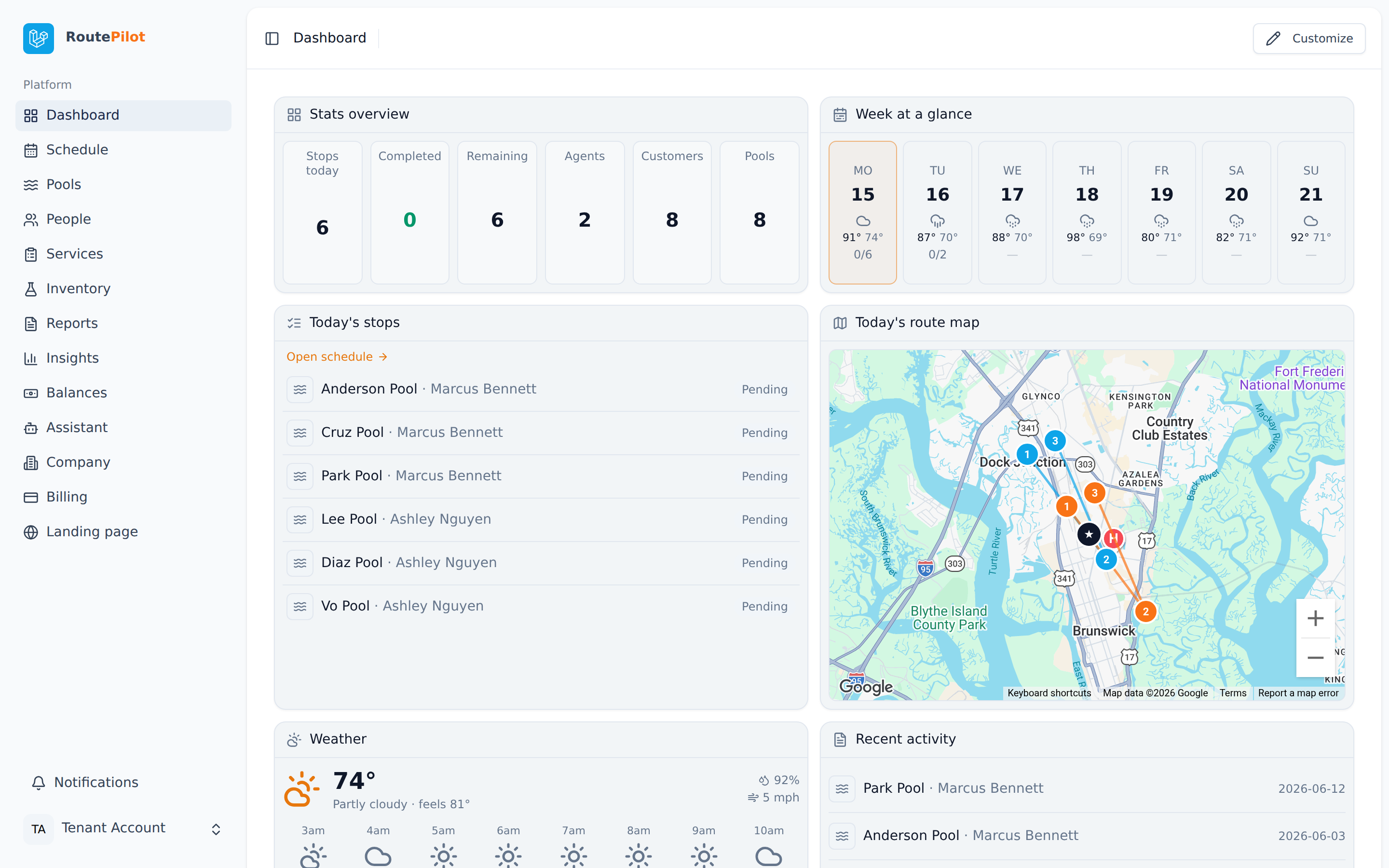Open the Schedule page
This screenshot has height=868, width=1389.
(123, 150)
